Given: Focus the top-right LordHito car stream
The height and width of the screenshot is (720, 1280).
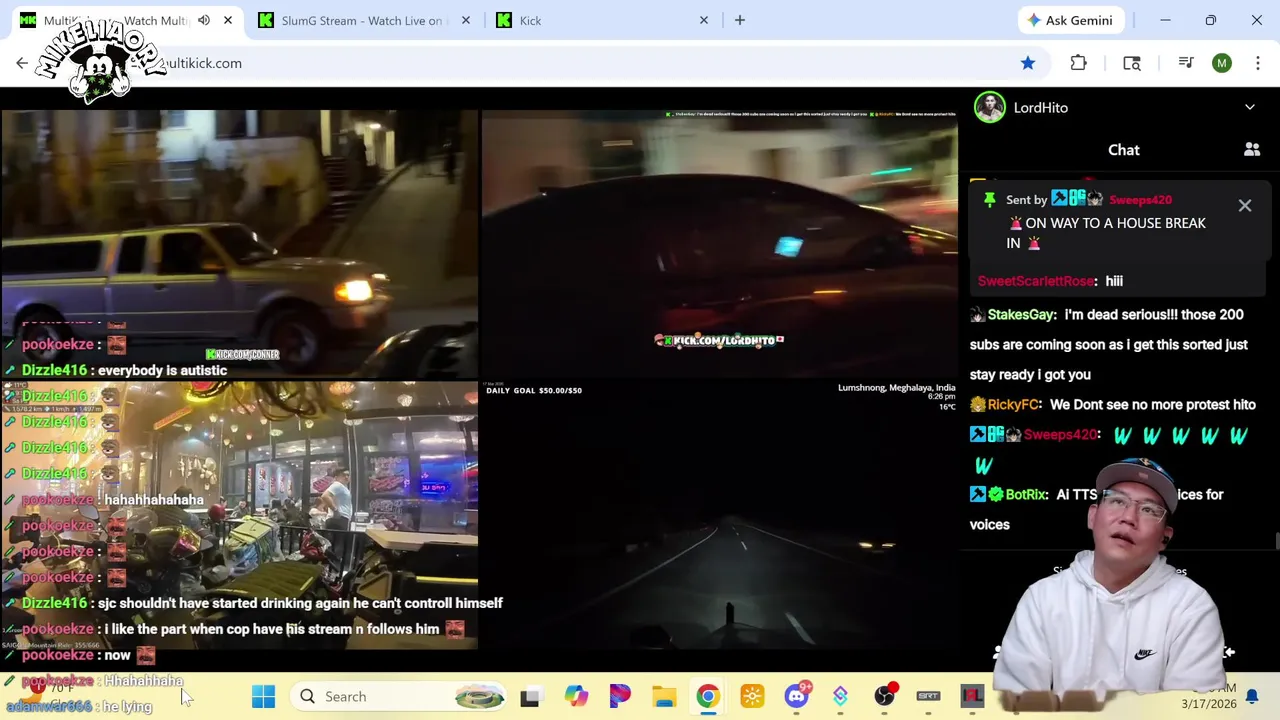Looking at the screenshot, I should point(719,243).
